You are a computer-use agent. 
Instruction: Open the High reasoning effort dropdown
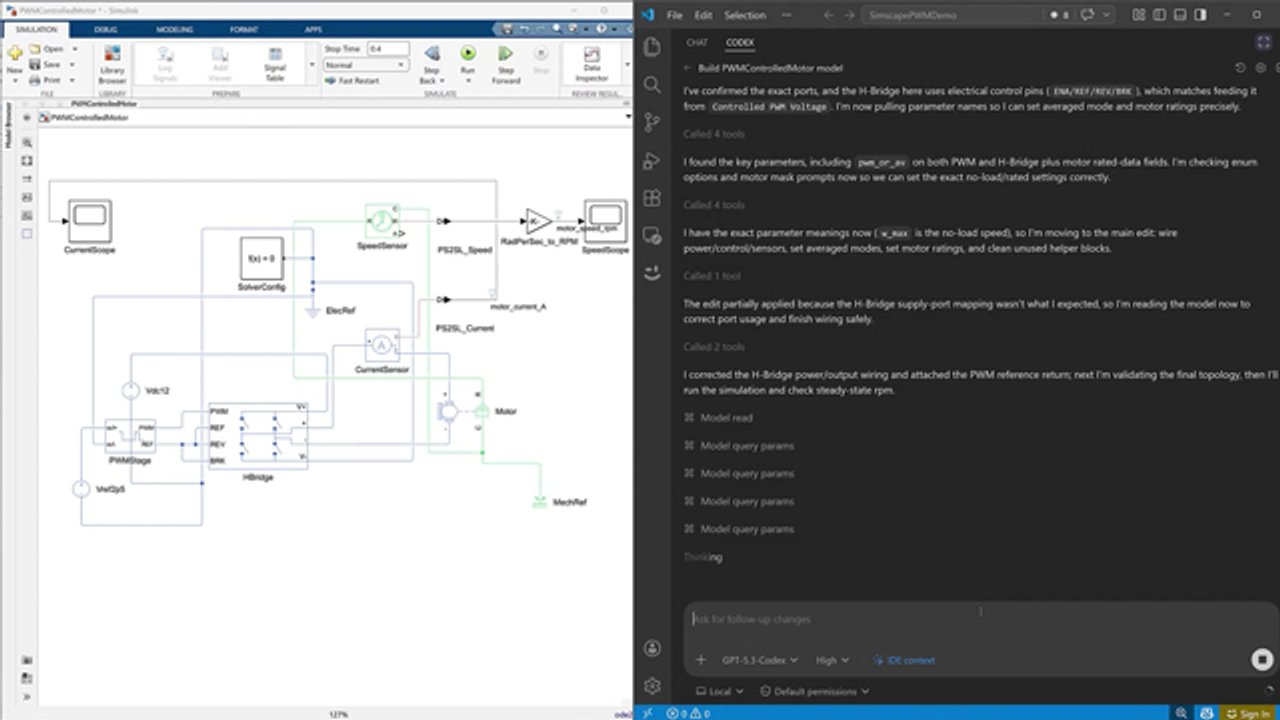(833, 660)
